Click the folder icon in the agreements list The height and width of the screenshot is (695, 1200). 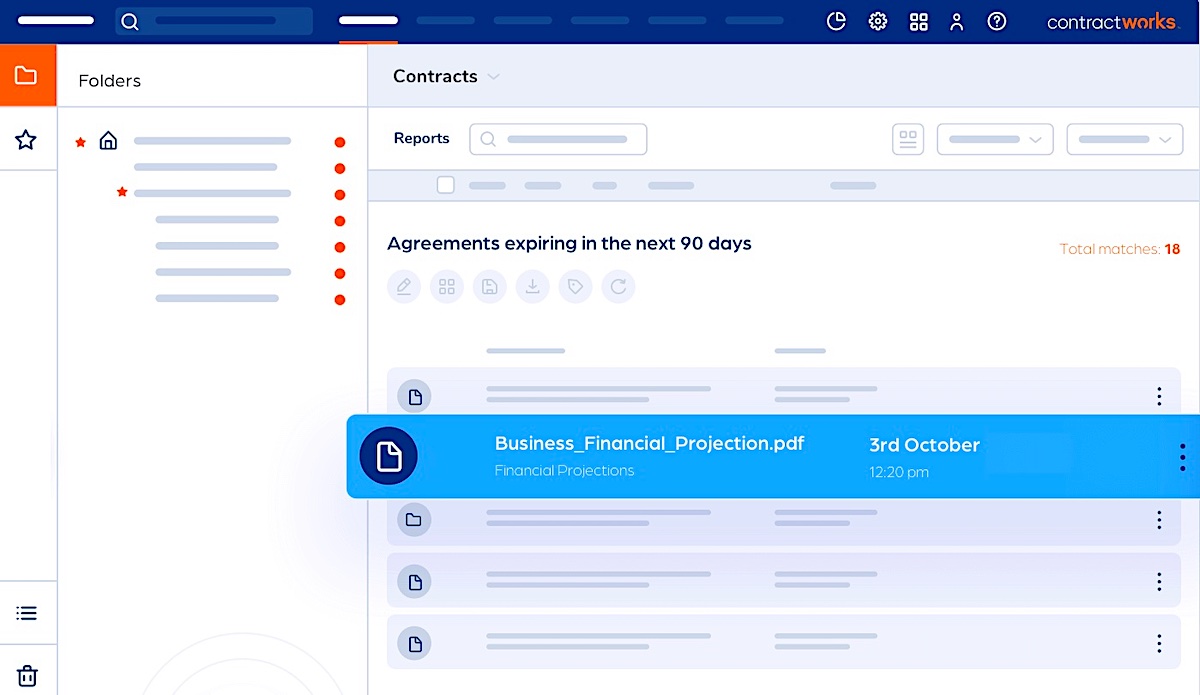pos(414,520)
